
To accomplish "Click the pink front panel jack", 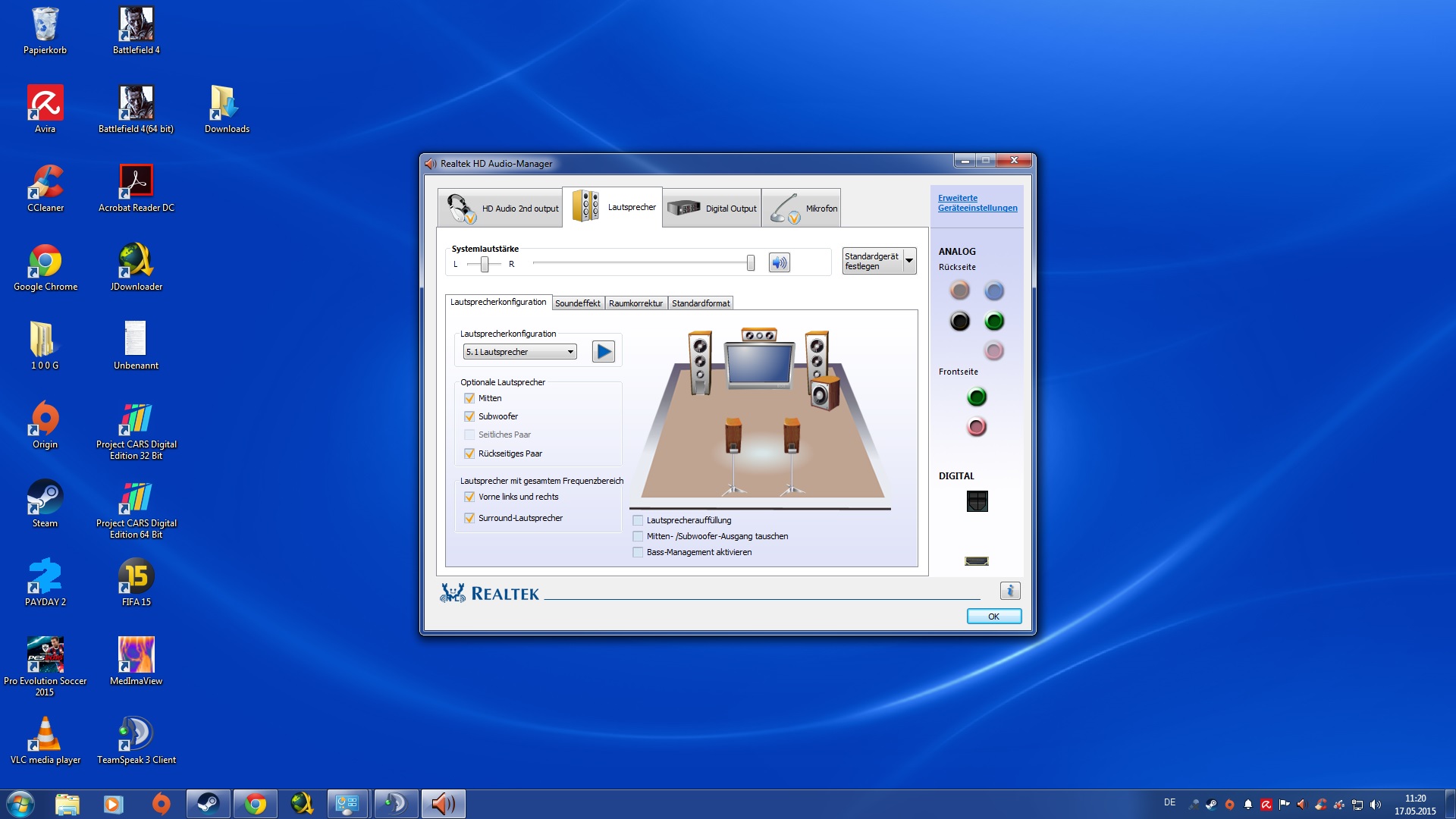I will pyautogui.click(x=977, y=427).
